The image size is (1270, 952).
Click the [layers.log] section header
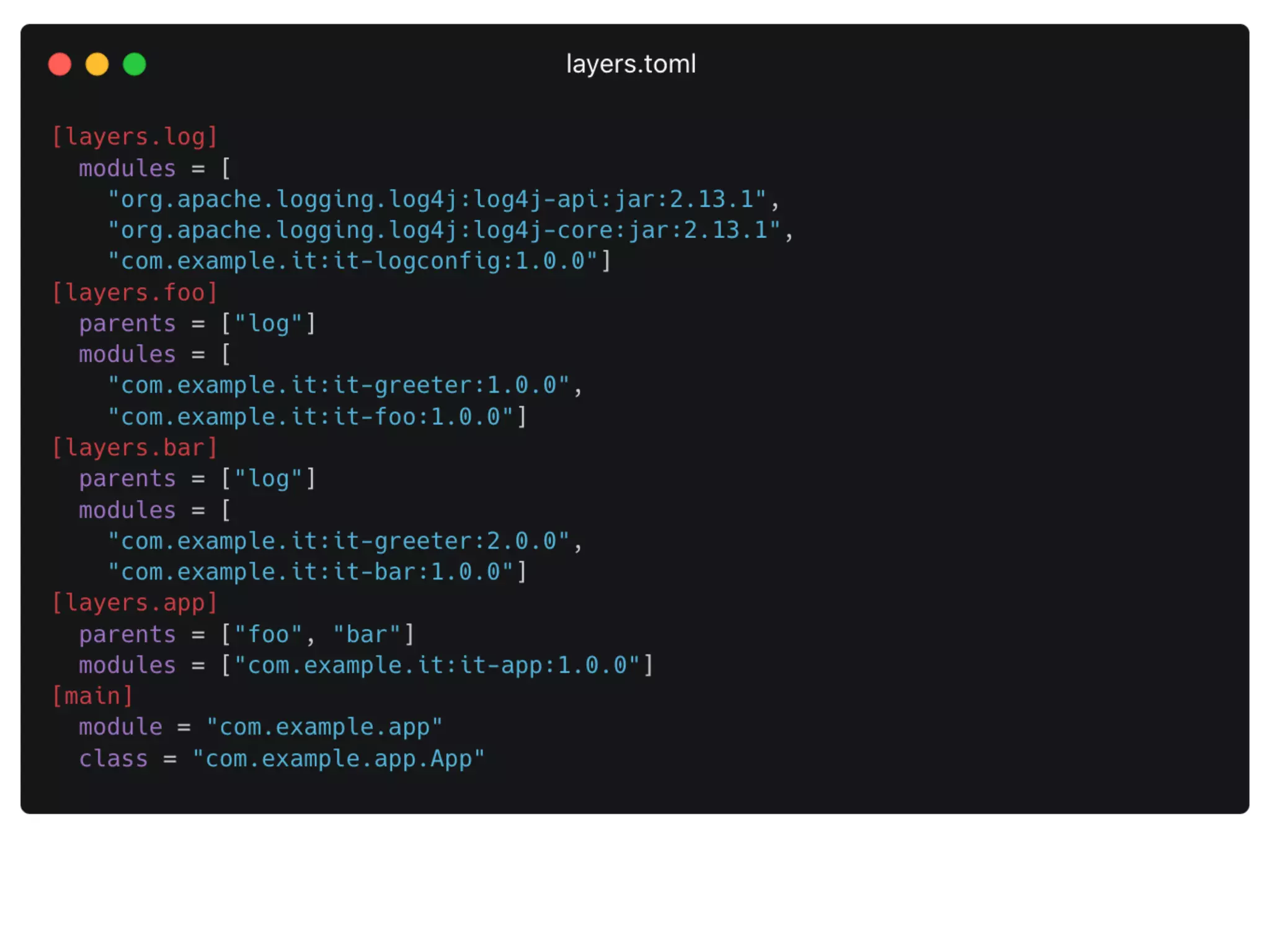point(135,137)
